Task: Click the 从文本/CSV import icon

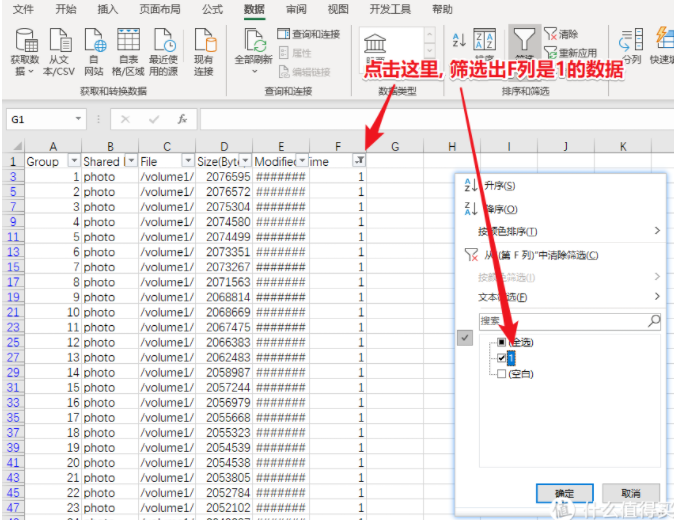Action: 60,41
